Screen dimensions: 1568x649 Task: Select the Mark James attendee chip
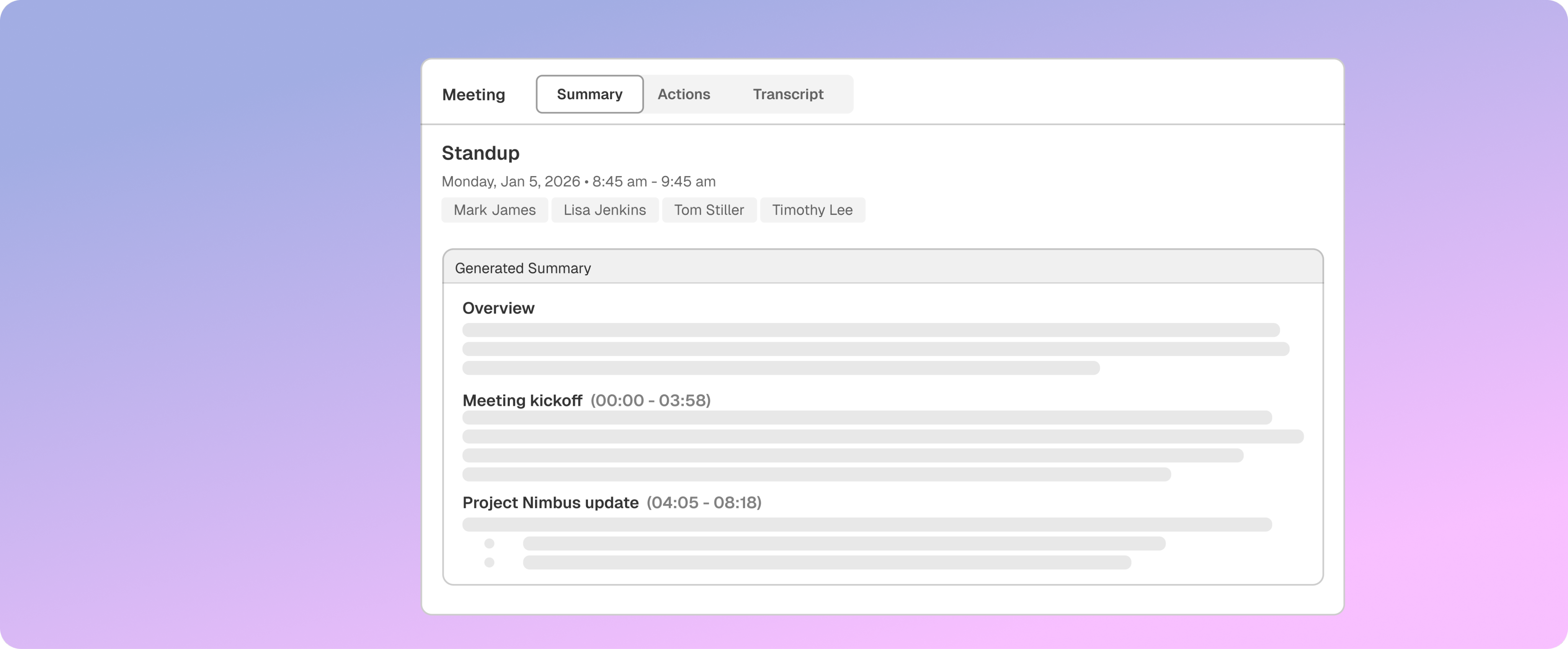tap(494, 210)
